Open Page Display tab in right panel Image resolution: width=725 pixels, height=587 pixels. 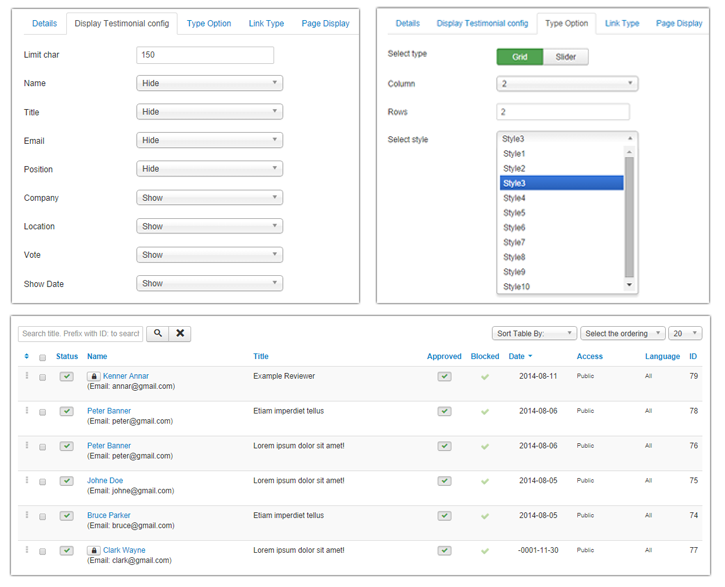[x=679, y=23]
